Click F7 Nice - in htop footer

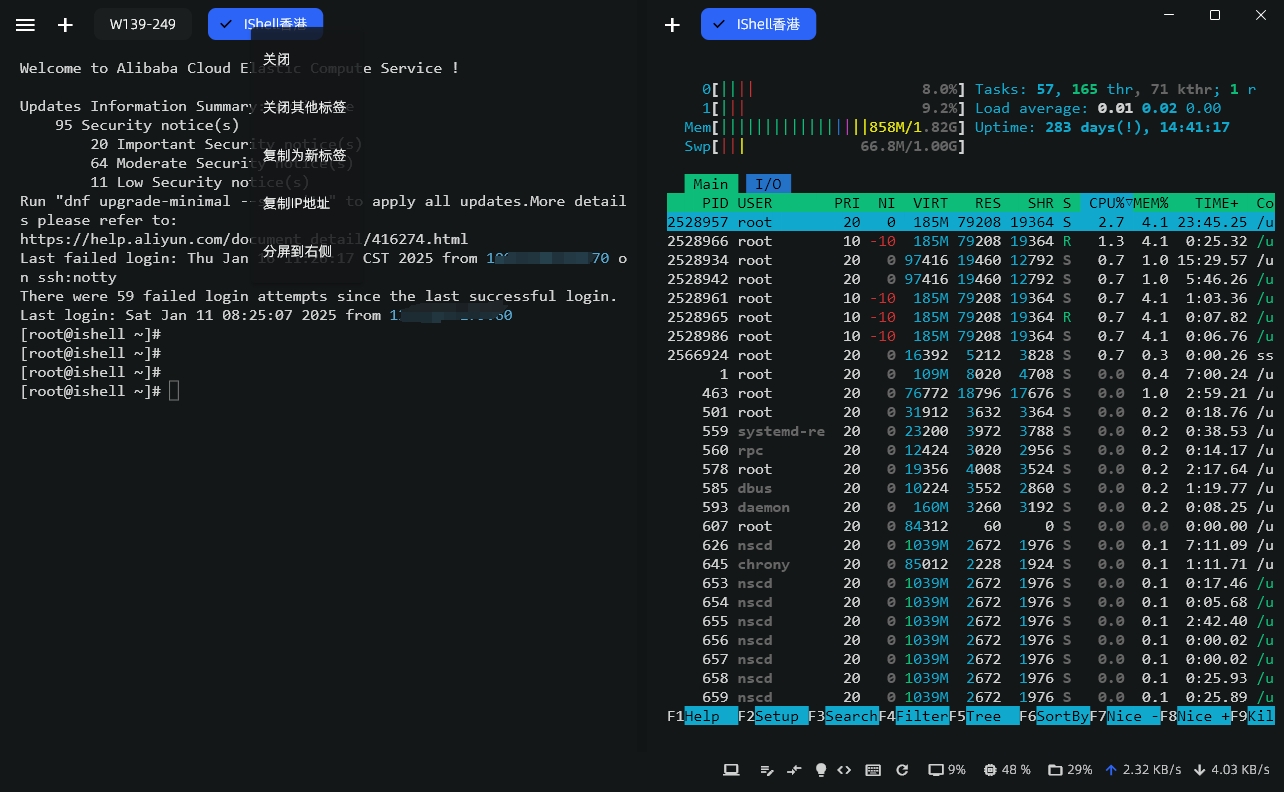click(1125, 716)
